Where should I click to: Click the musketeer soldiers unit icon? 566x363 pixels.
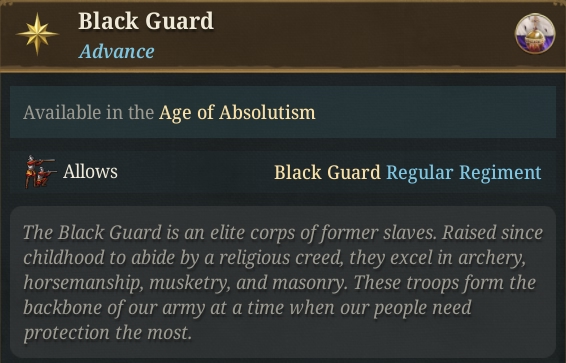tap(40, 172)
